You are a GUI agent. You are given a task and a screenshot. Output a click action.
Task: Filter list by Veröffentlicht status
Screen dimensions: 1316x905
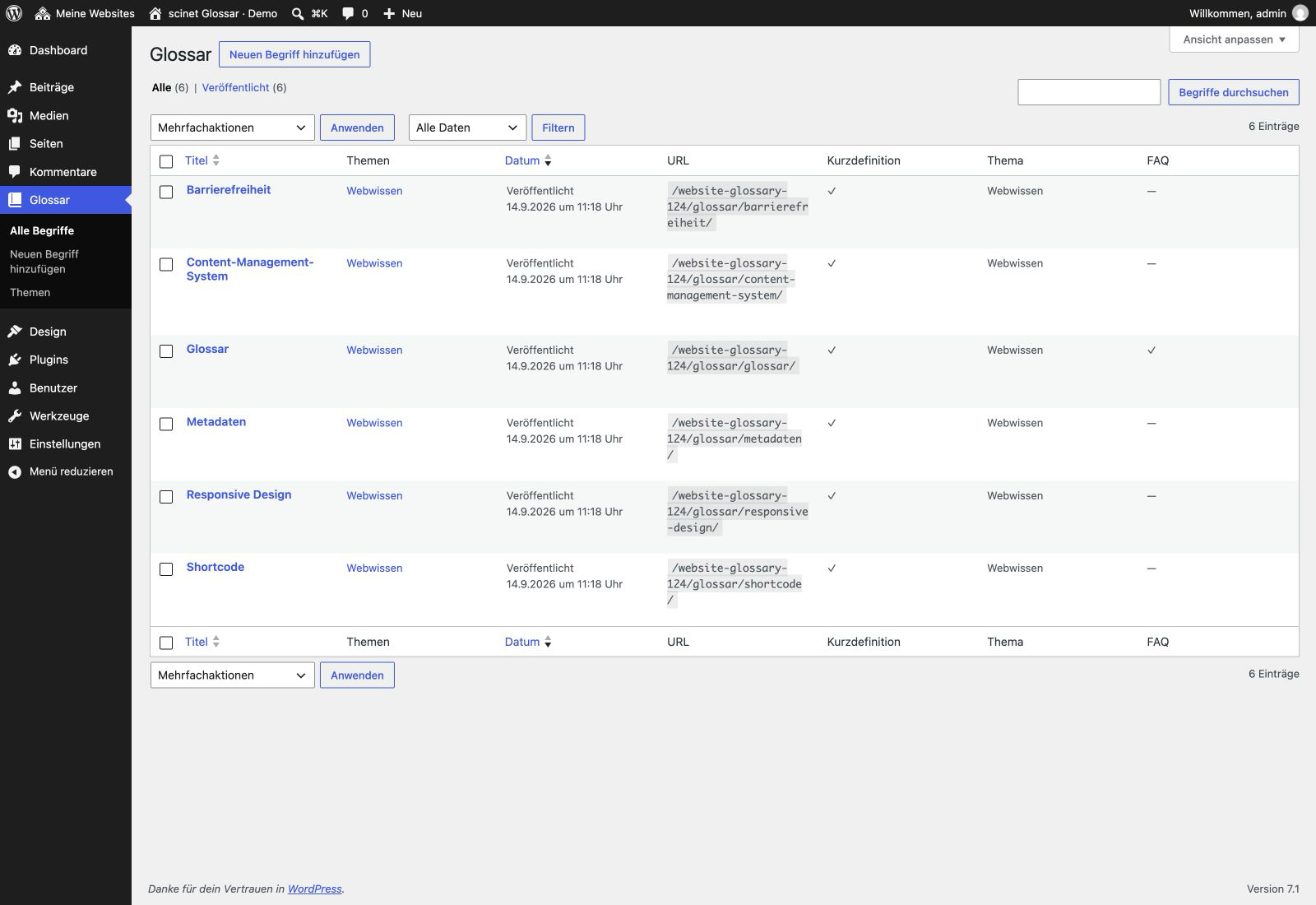[x=235, y=88]
